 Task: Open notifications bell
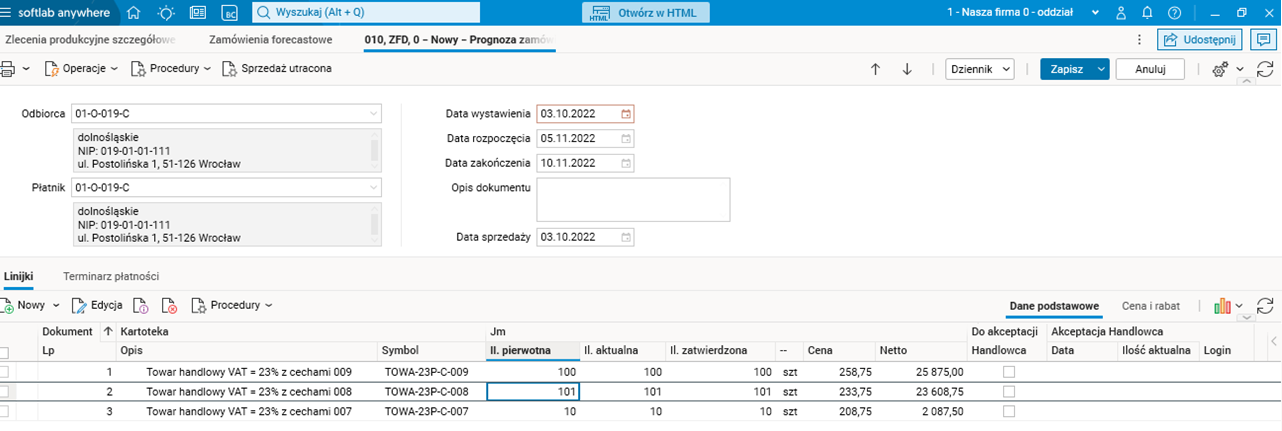(1147, 13)
